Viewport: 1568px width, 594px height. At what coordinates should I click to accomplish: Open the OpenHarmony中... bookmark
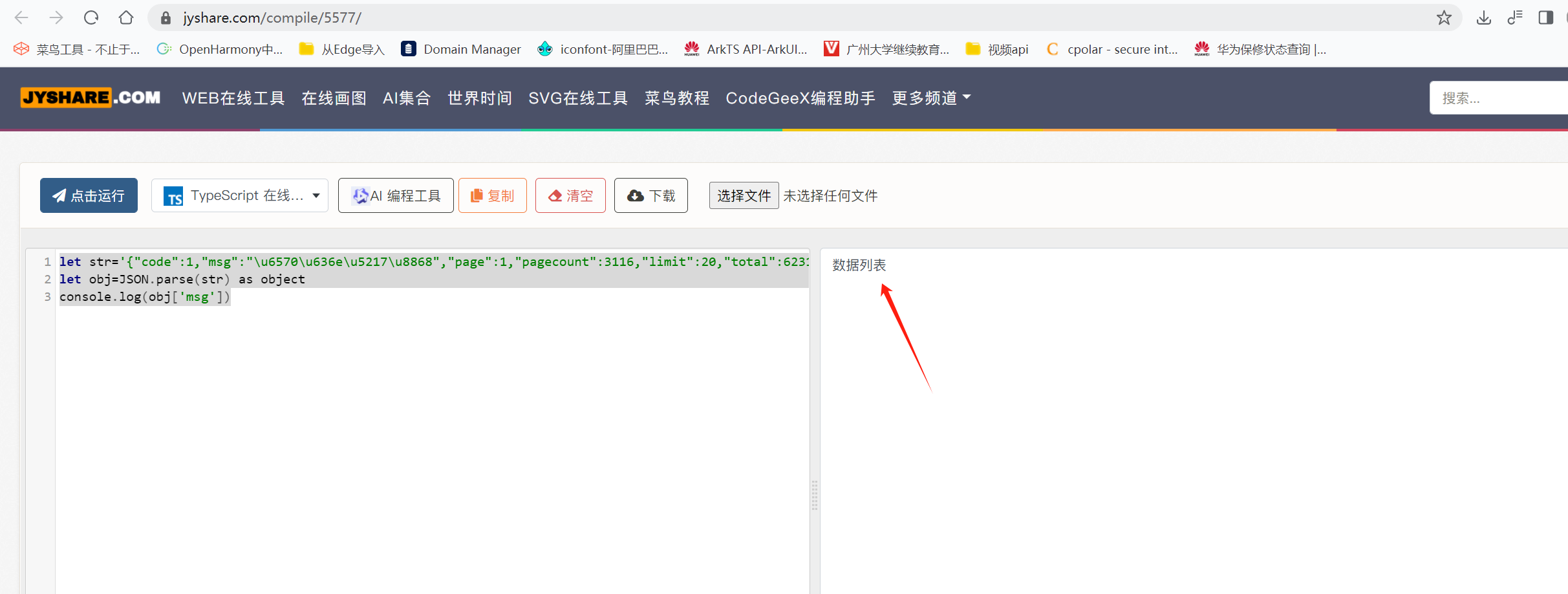pos(220,49)
